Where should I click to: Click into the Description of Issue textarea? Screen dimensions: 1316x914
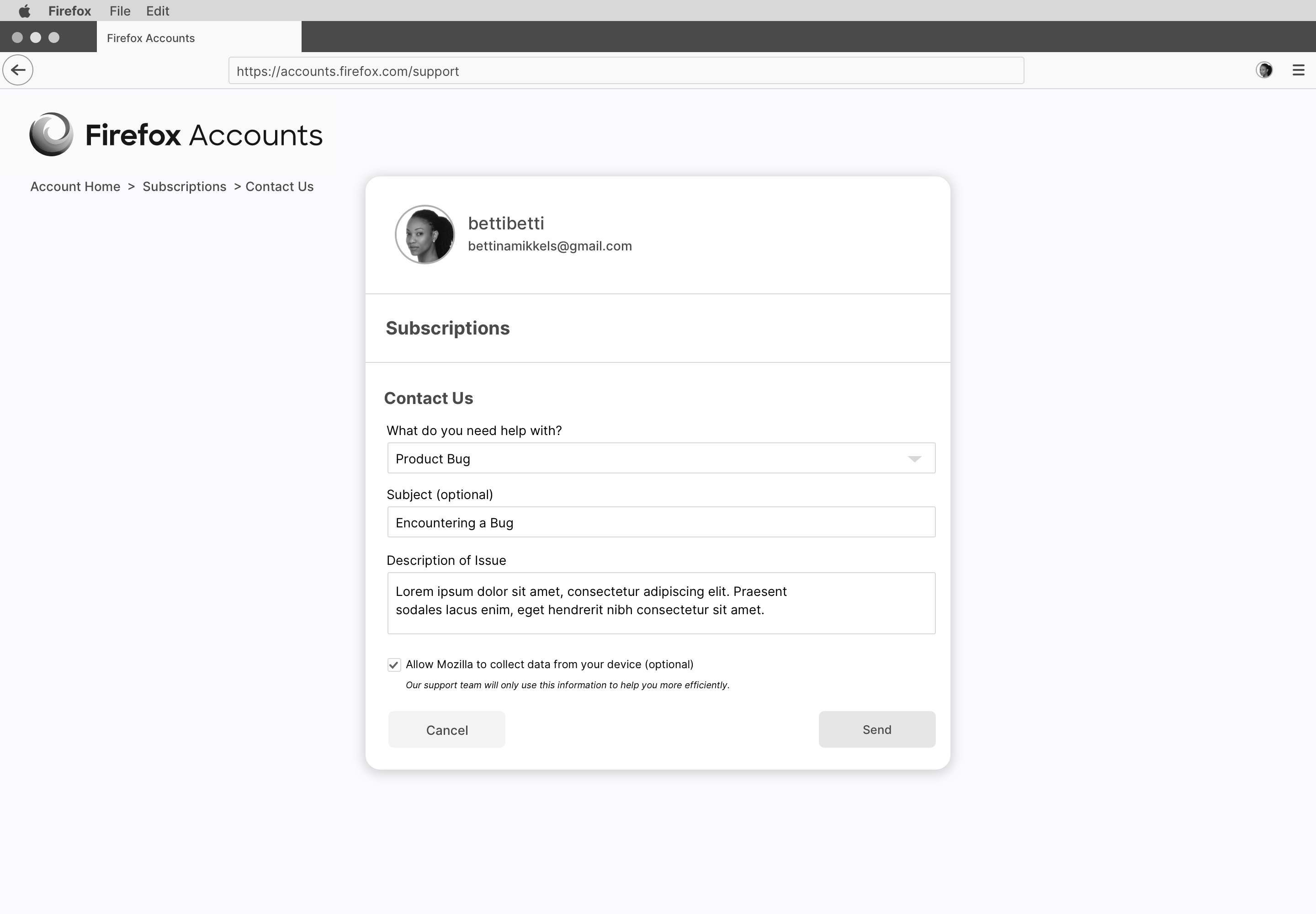[661, 603]
